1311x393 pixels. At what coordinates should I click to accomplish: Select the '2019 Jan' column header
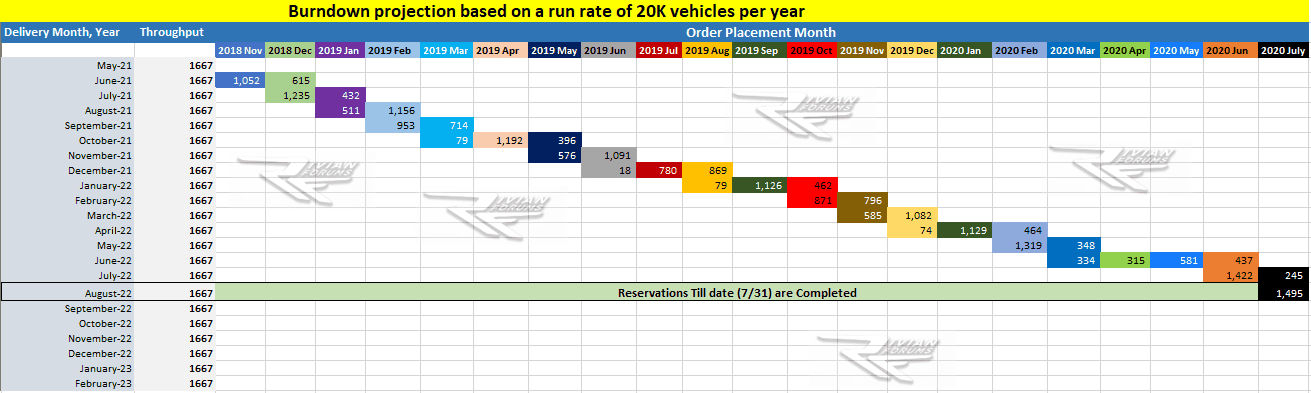coord(340,49)
